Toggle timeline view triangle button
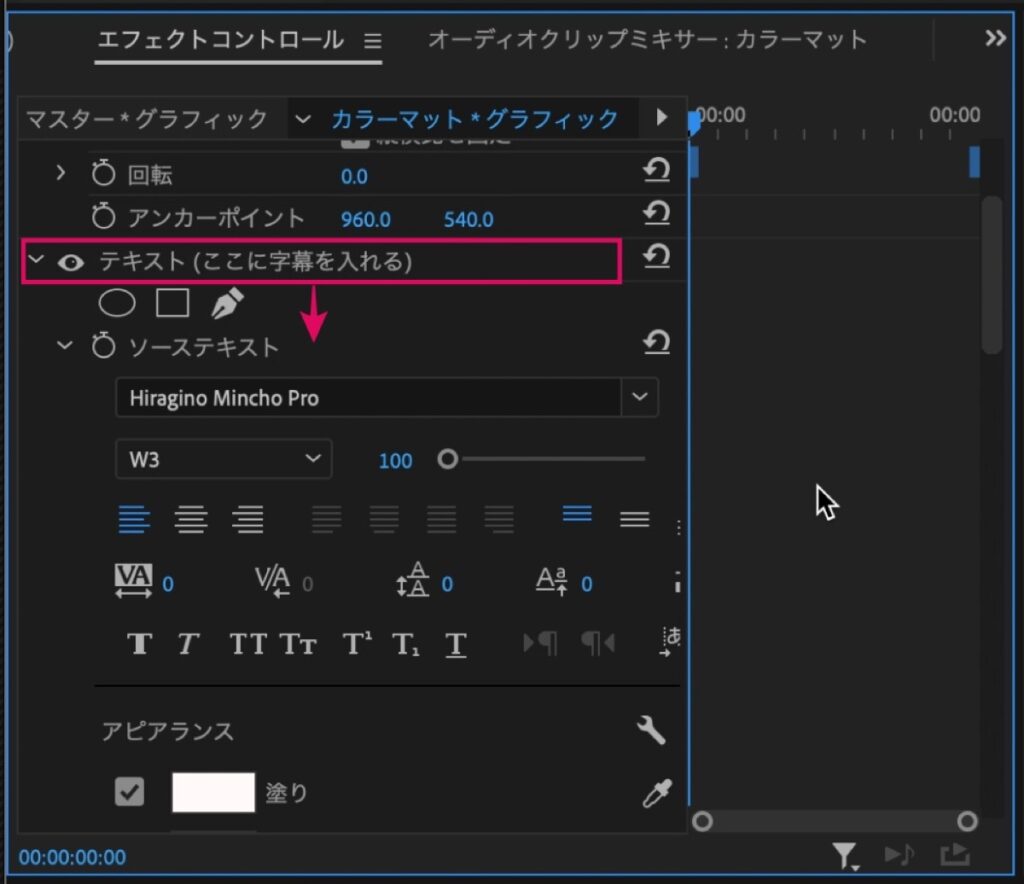Screen dimensions: 1024x884 (662, 117)
